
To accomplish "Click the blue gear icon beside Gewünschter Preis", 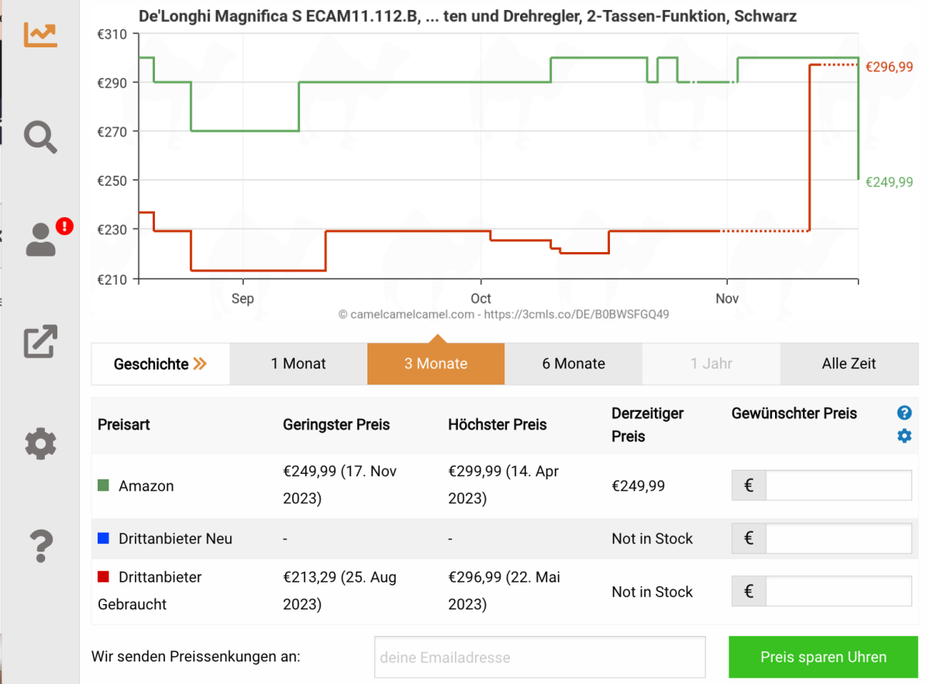I will pos(904,436).
